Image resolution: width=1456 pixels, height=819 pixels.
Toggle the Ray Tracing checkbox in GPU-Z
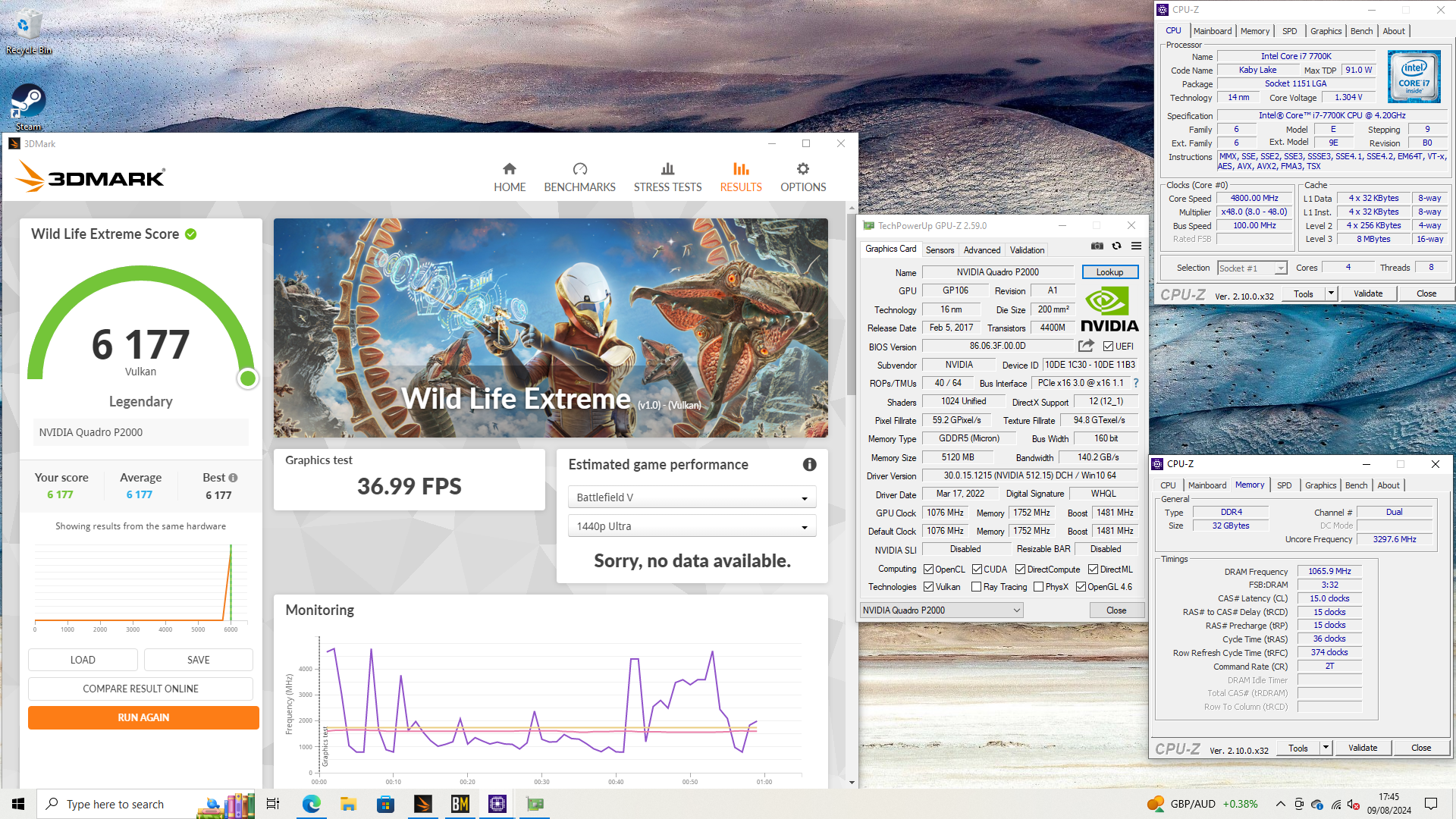point(977,587)
